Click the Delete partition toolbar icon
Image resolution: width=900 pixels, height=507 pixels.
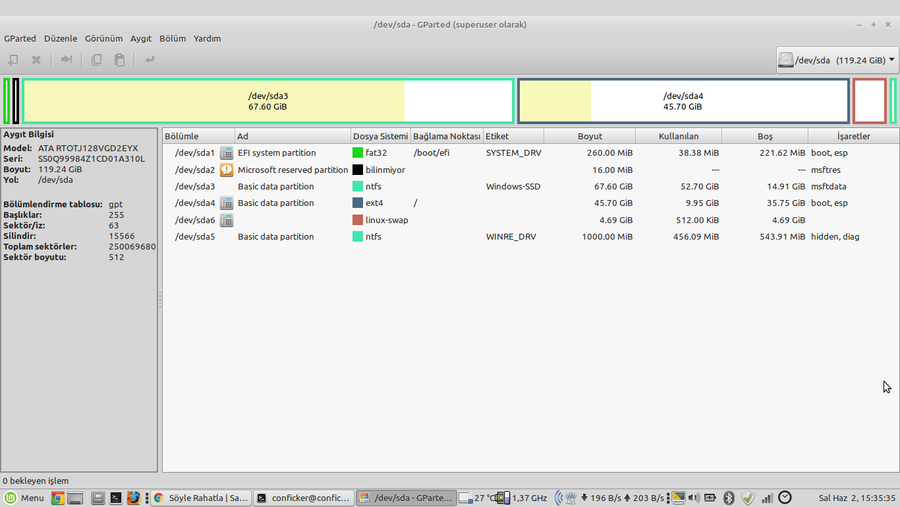(36, 60)
